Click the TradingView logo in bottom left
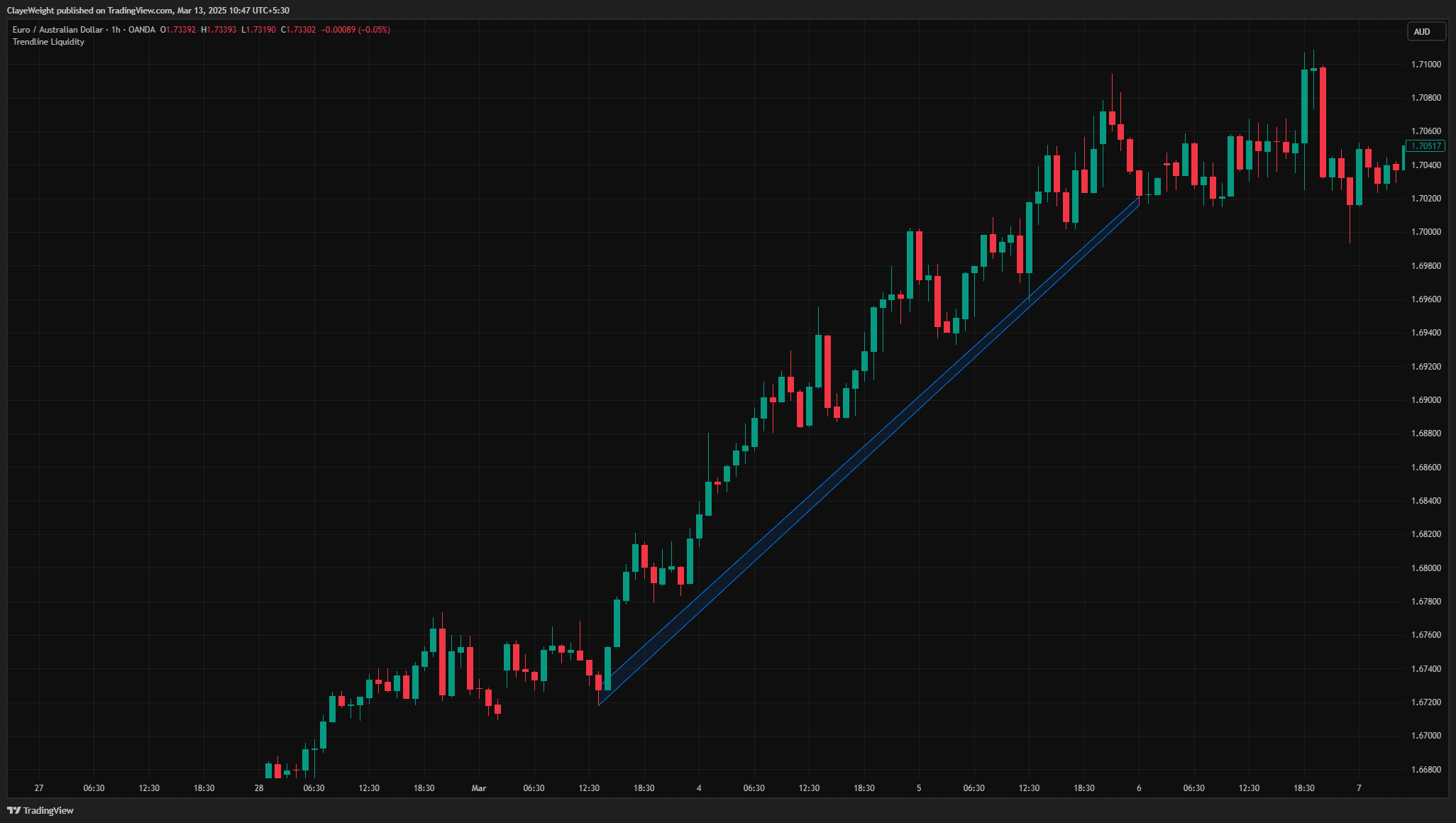 tap(16, 810)
